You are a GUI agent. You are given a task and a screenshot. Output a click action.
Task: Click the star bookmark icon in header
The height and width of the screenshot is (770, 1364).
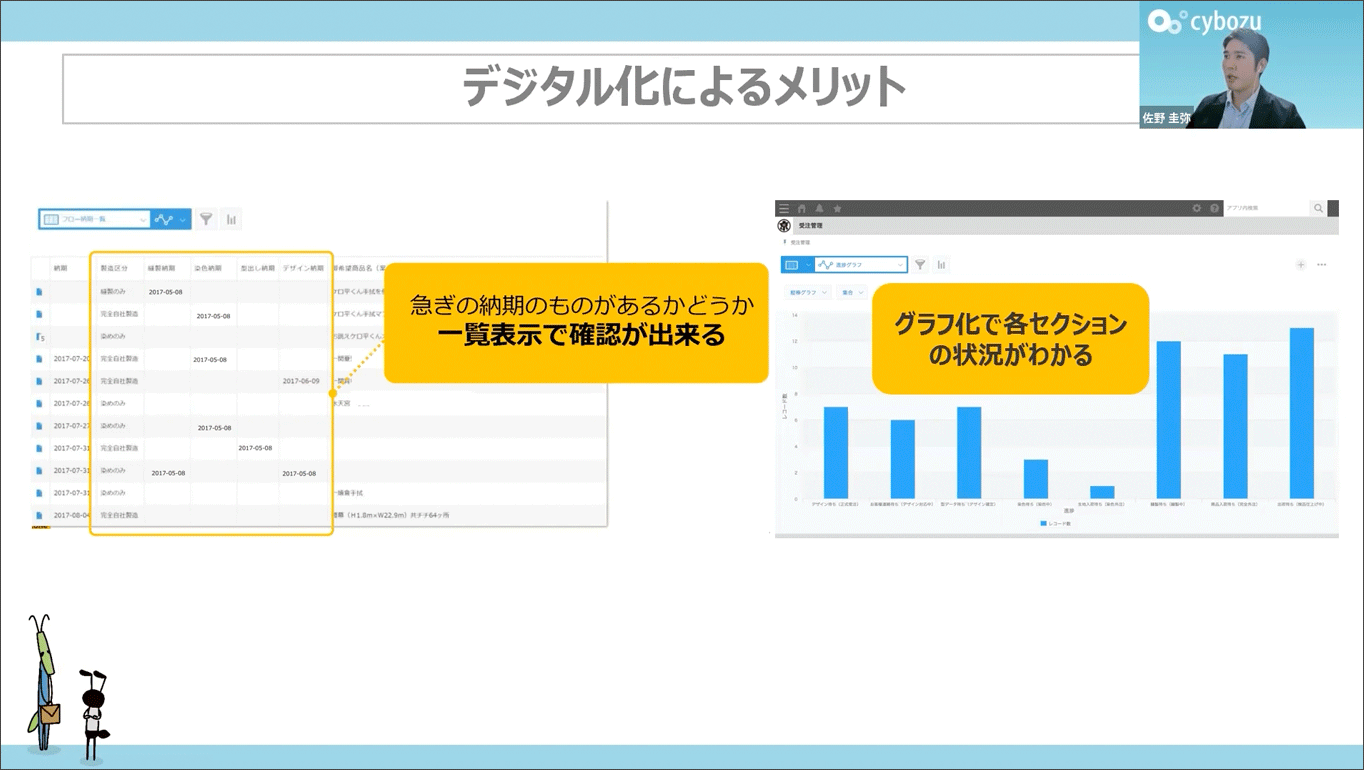click(x=837, y=209)
